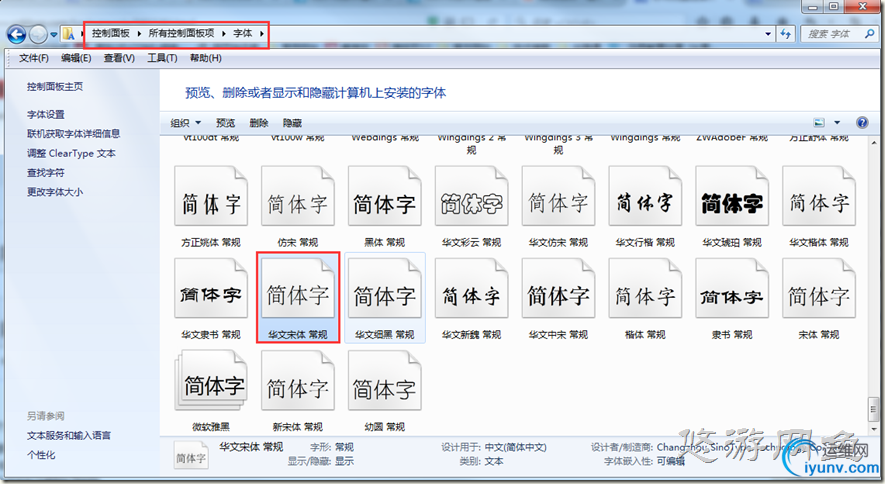
Task: Open the view options dropdown arrow
Action: [837, 122]
